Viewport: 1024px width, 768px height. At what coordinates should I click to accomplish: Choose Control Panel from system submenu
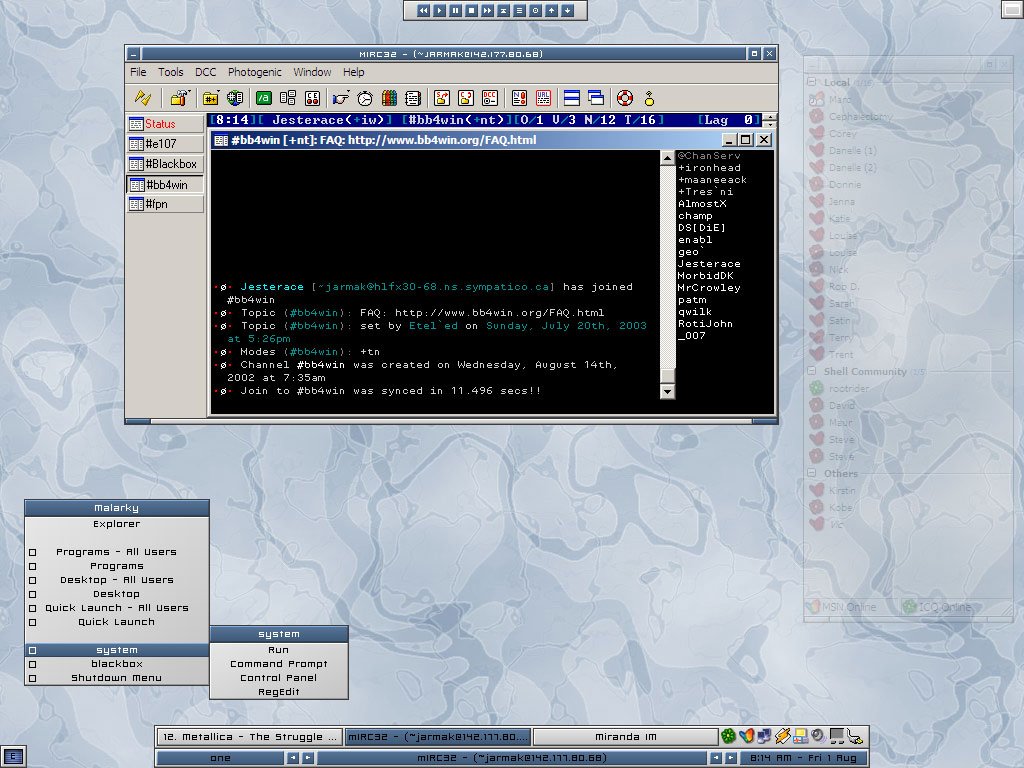279,678
